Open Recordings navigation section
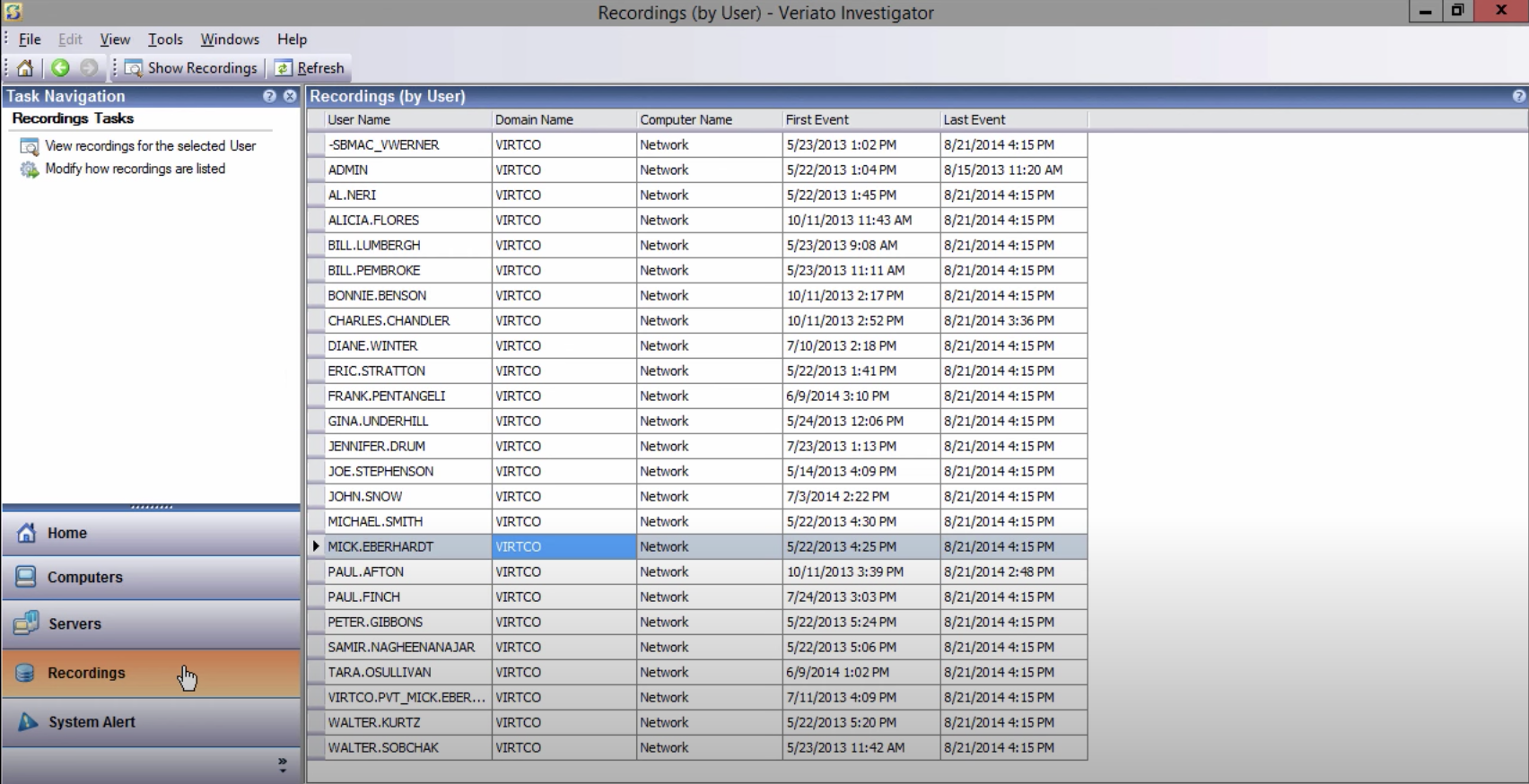Viewport: 1529px width, 784px height. click(x=151, y=673)
